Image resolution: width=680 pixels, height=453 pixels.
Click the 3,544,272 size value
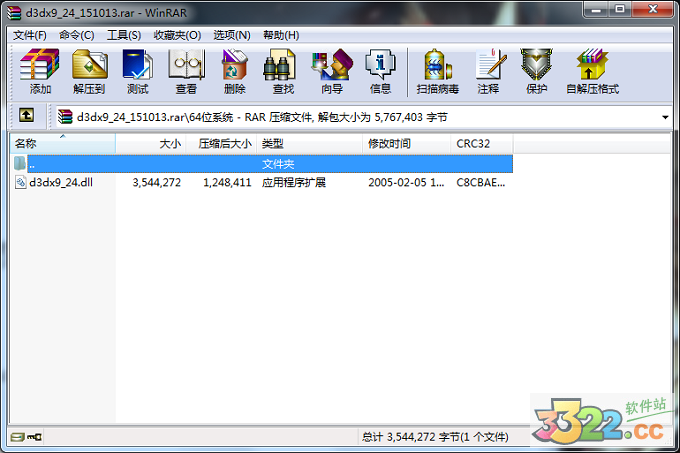coord(157,182)
